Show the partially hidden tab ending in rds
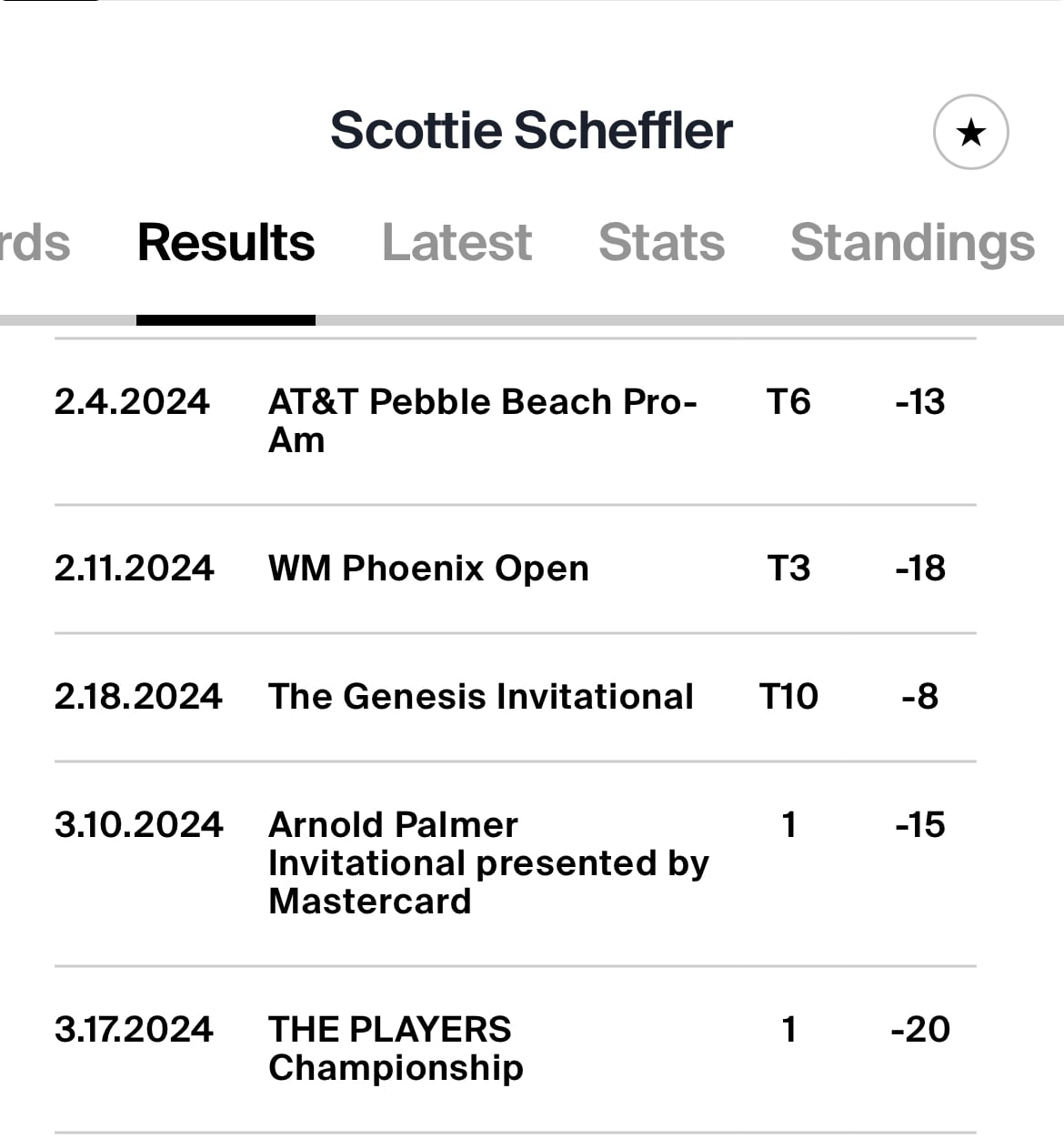This screenshot has width=1064, height=1139. tap(35, 243)
